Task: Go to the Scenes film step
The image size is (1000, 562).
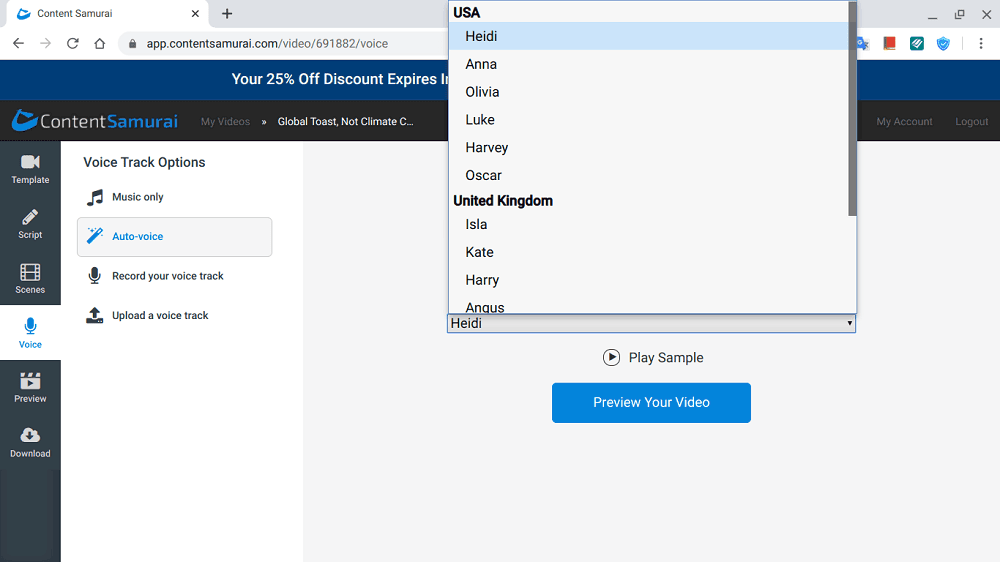Action: (x=30, y=278)
